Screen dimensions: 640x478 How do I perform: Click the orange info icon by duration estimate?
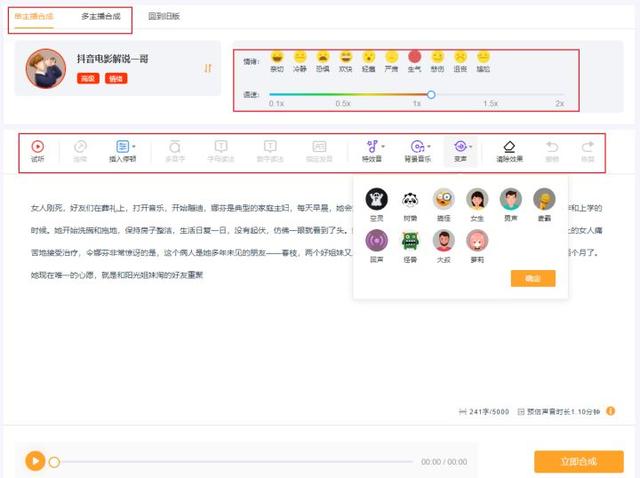tap(611, 411)
